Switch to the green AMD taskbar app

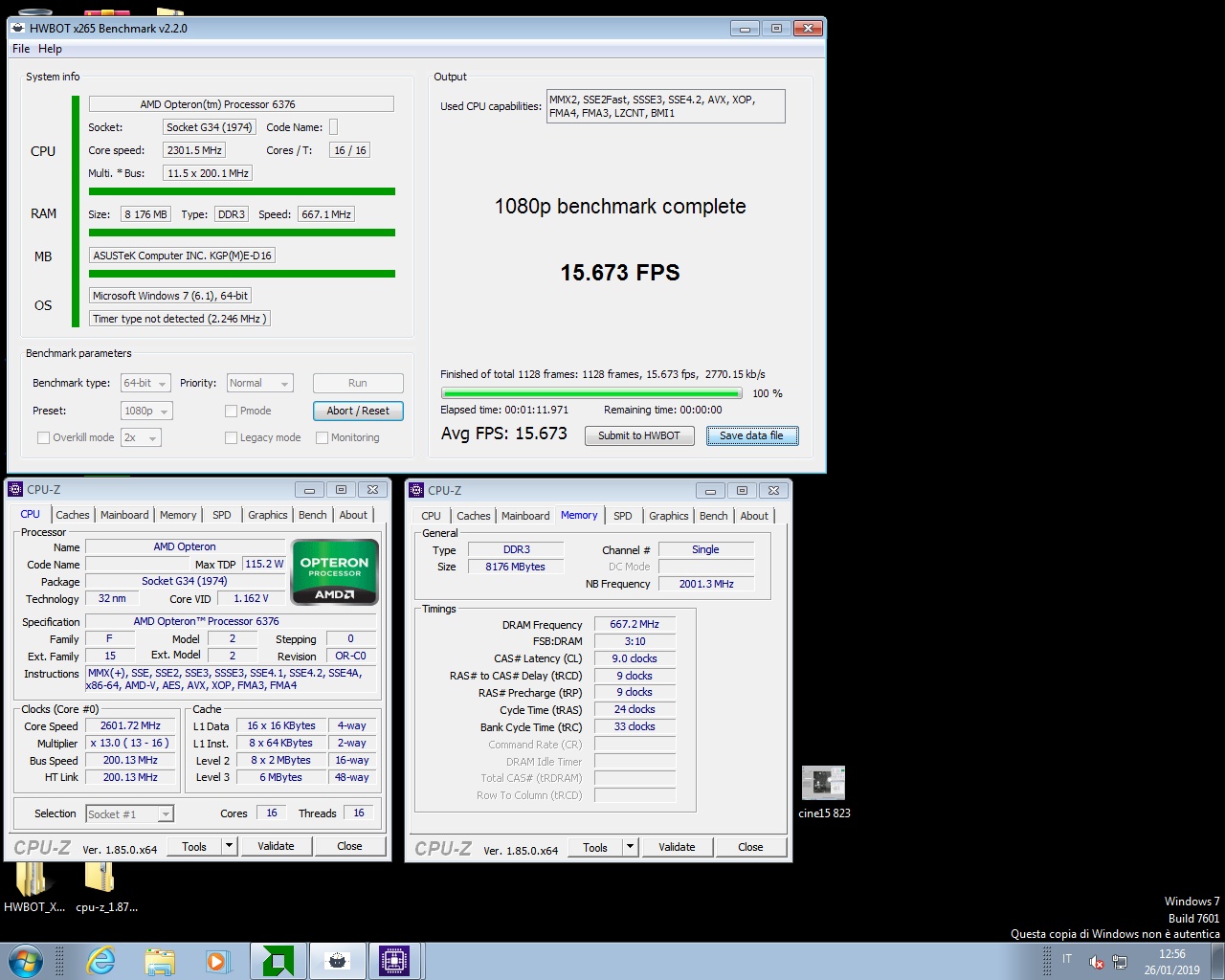click(278, 961)
